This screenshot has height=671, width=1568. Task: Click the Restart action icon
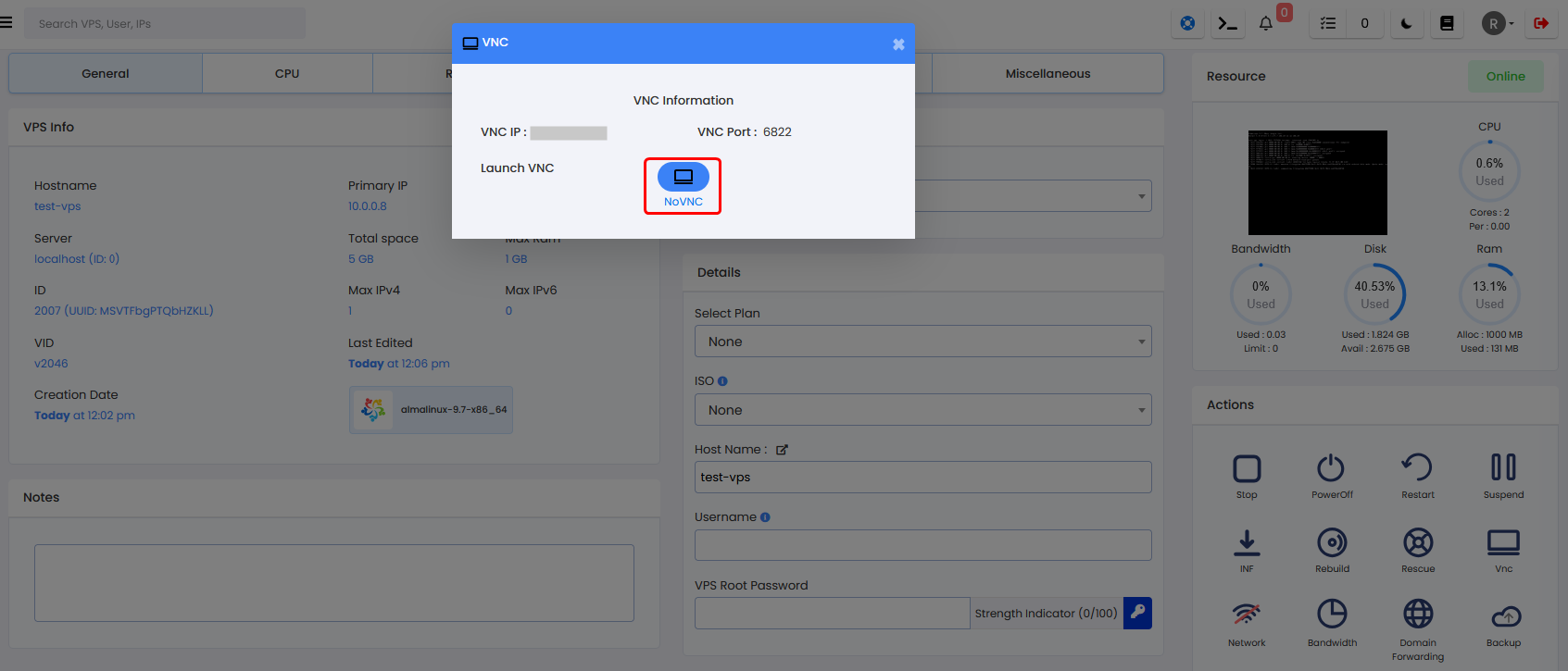click(1417, 468)
